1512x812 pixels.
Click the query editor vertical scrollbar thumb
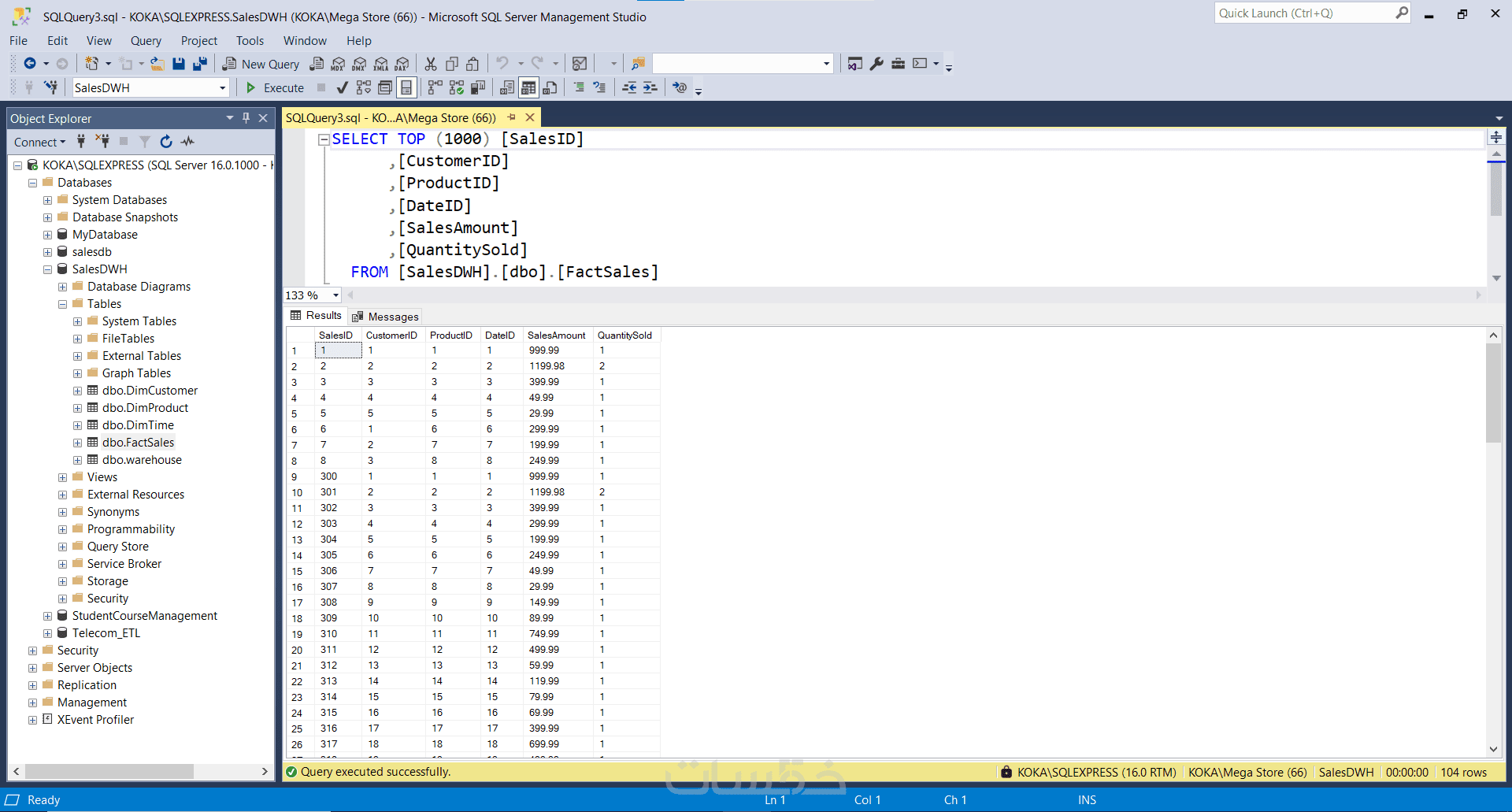point(1495,188)
